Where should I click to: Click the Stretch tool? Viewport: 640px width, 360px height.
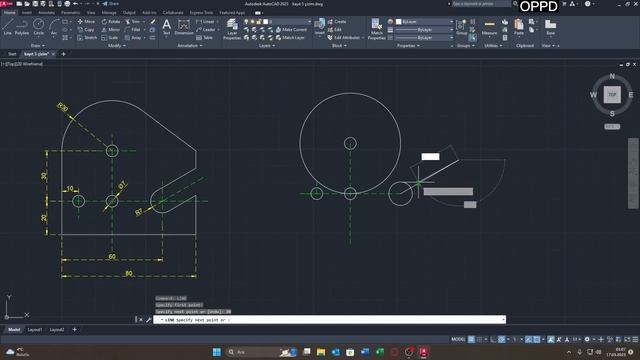(87, 38)
